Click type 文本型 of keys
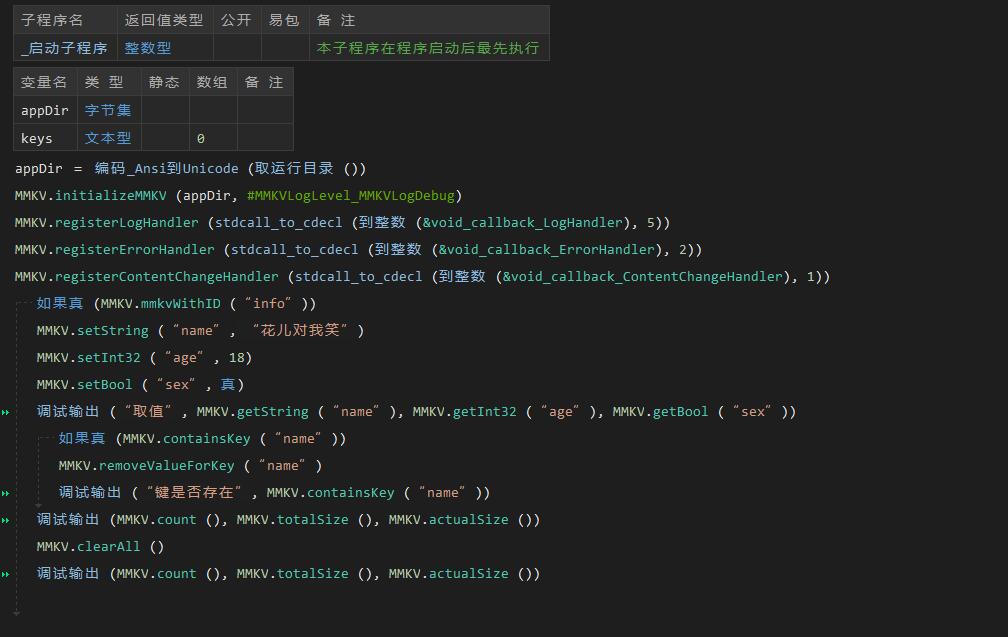 [x=108, y=138]
